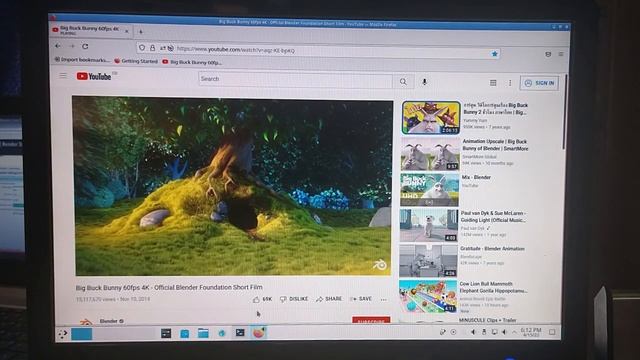Click the DISLIKE button
640x360 pixels.
pos(294,299)
